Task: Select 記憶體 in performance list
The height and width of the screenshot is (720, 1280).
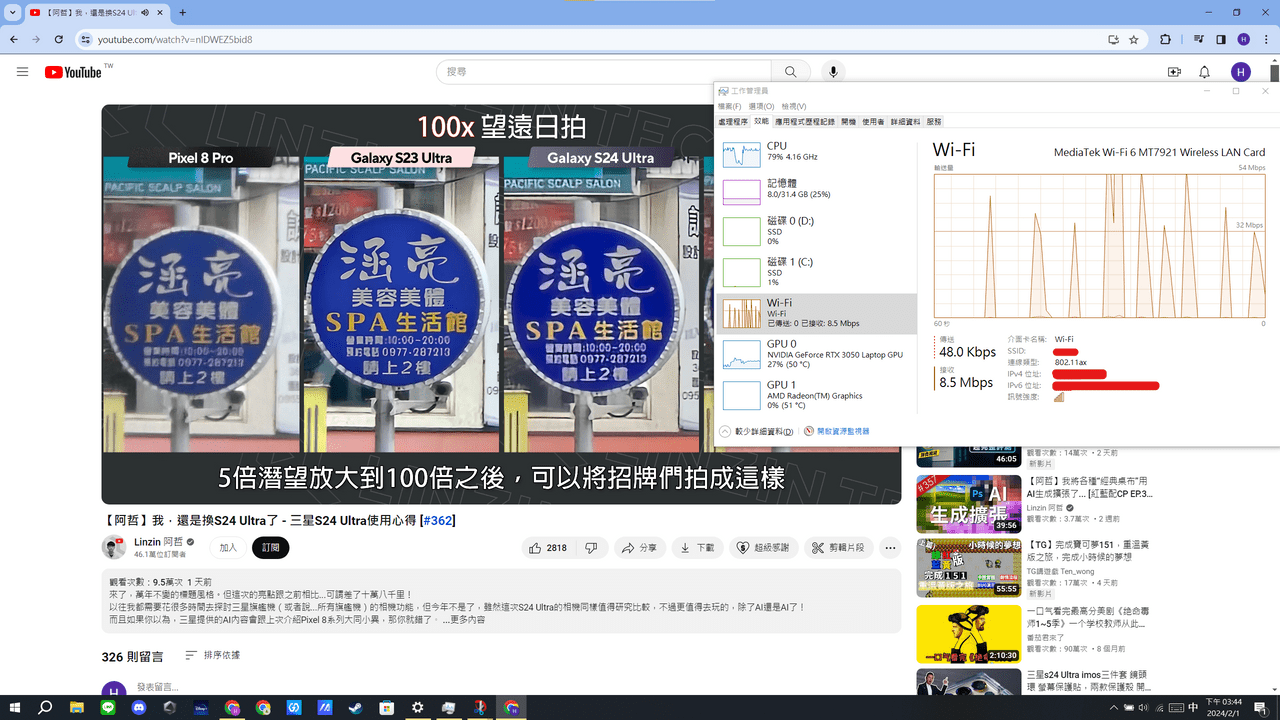Action: click(x=817, y=190)
